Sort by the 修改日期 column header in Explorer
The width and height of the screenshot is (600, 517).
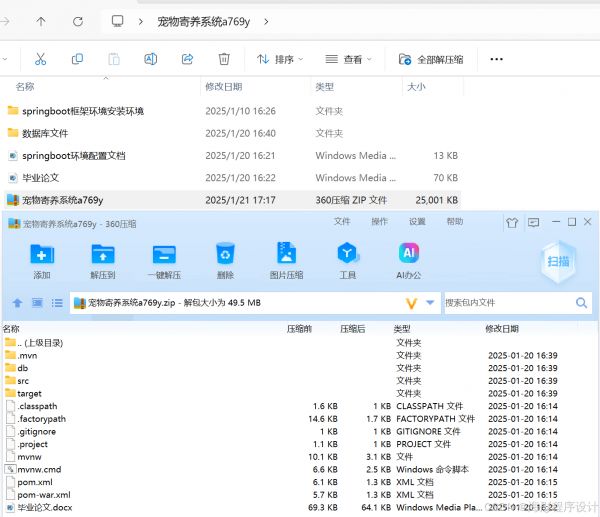[224, 87]
